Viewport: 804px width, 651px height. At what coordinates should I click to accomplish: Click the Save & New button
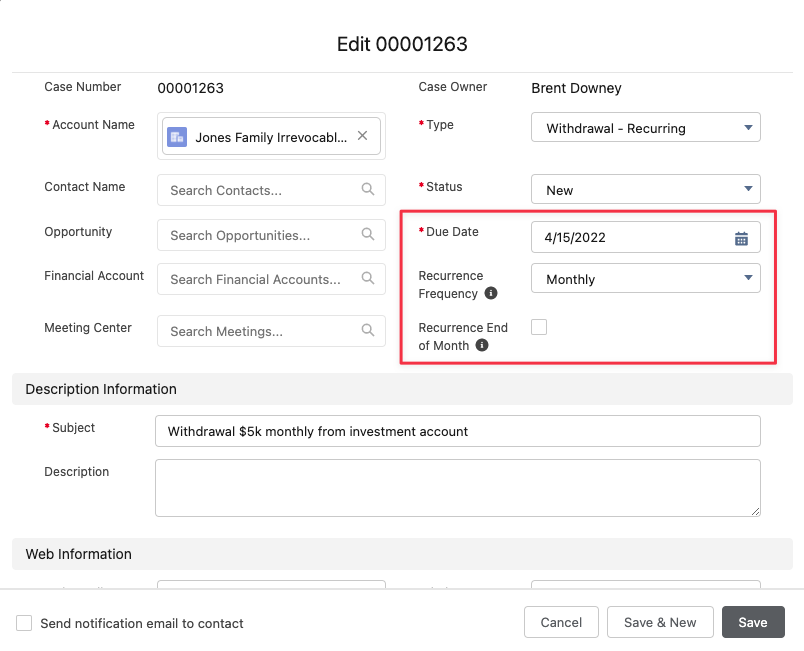coord(659,622)
